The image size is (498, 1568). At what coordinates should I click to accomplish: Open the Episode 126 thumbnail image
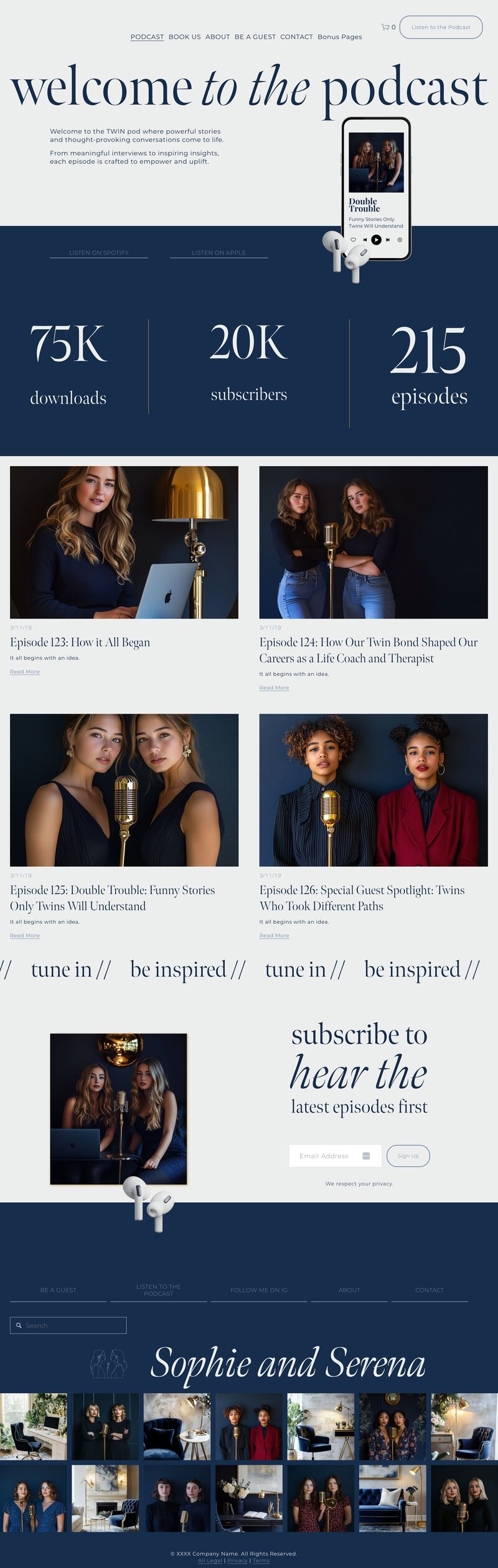pyautogui.click(x=374, y=790)
